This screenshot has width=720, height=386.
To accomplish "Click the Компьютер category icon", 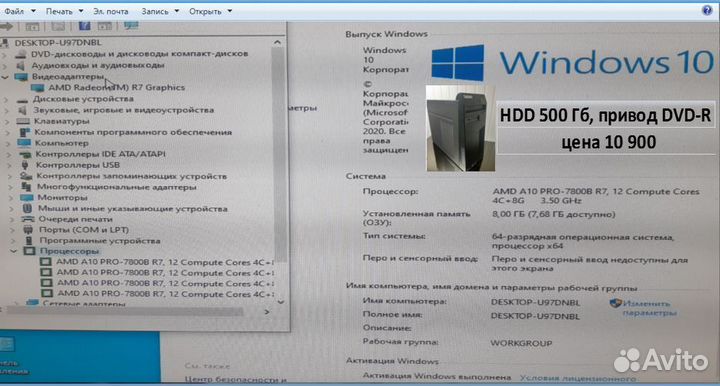I will pos(24,143).
